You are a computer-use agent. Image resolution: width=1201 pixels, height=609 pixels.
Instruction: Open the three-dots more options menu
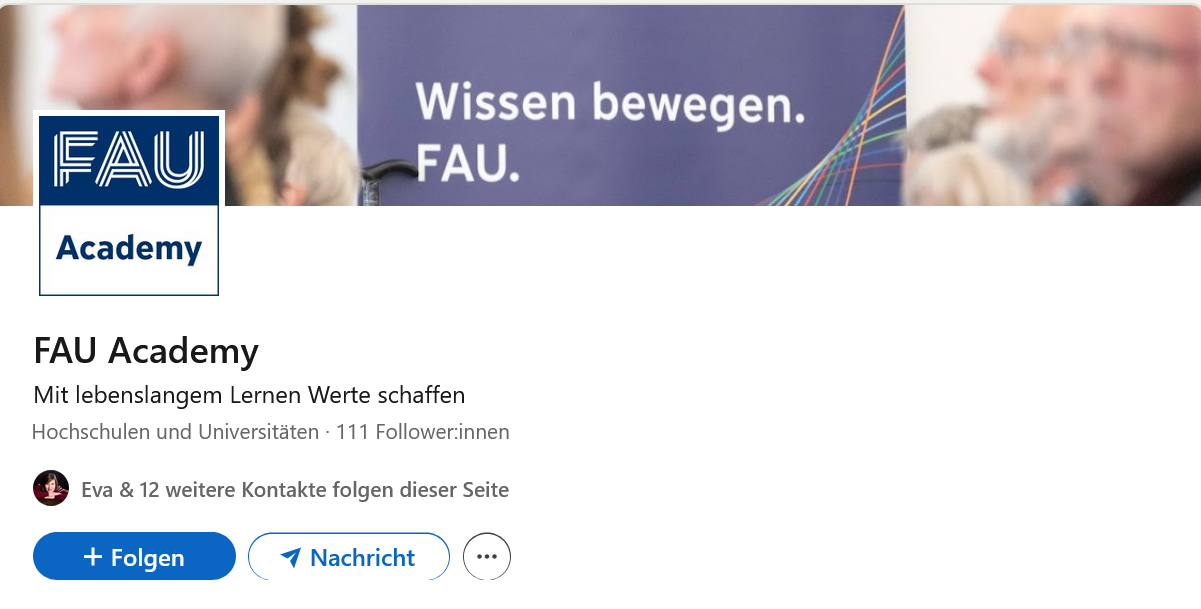(487, 557)
